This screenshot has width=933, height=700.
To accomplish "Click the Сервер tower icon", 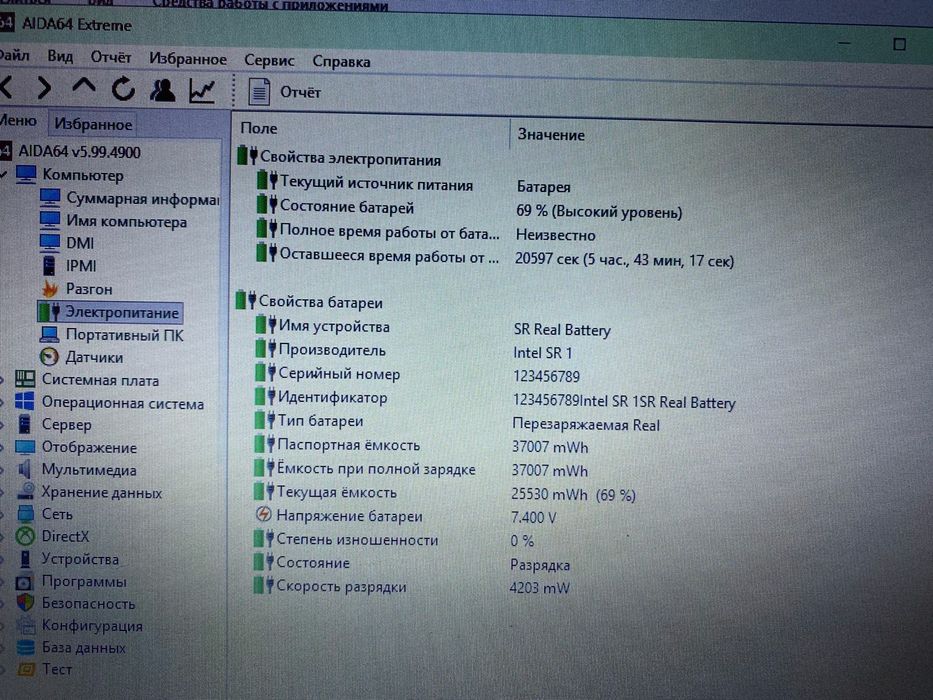I will 24,424.
